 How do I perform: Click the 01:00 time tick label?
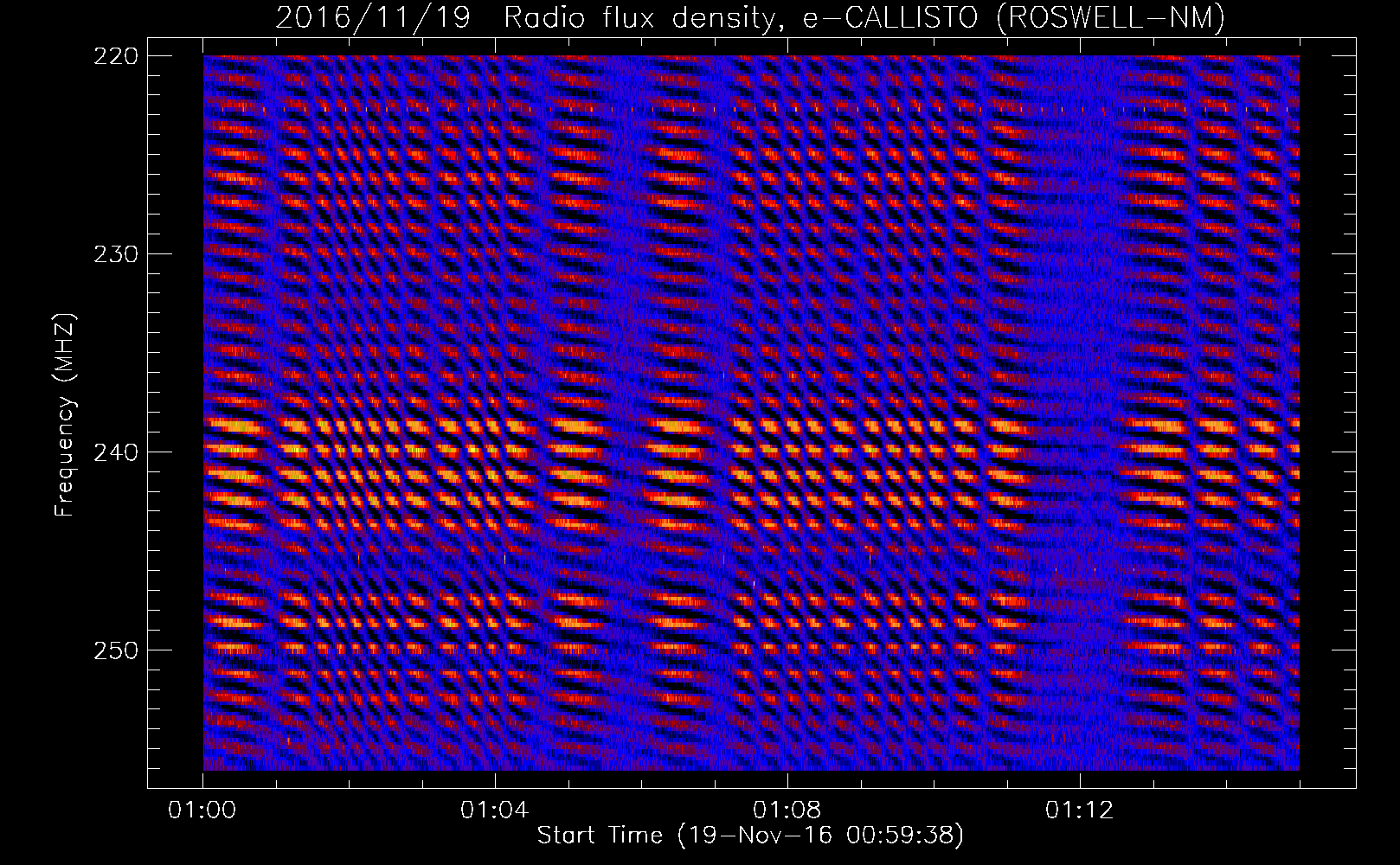pos(203,811)
